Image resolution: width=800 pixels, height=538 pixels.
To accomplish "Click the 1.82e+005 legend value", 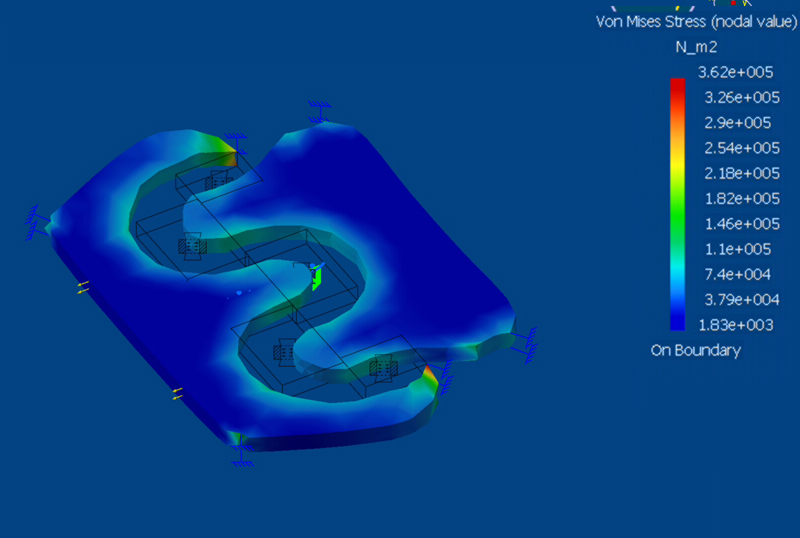I will (739, 198).
